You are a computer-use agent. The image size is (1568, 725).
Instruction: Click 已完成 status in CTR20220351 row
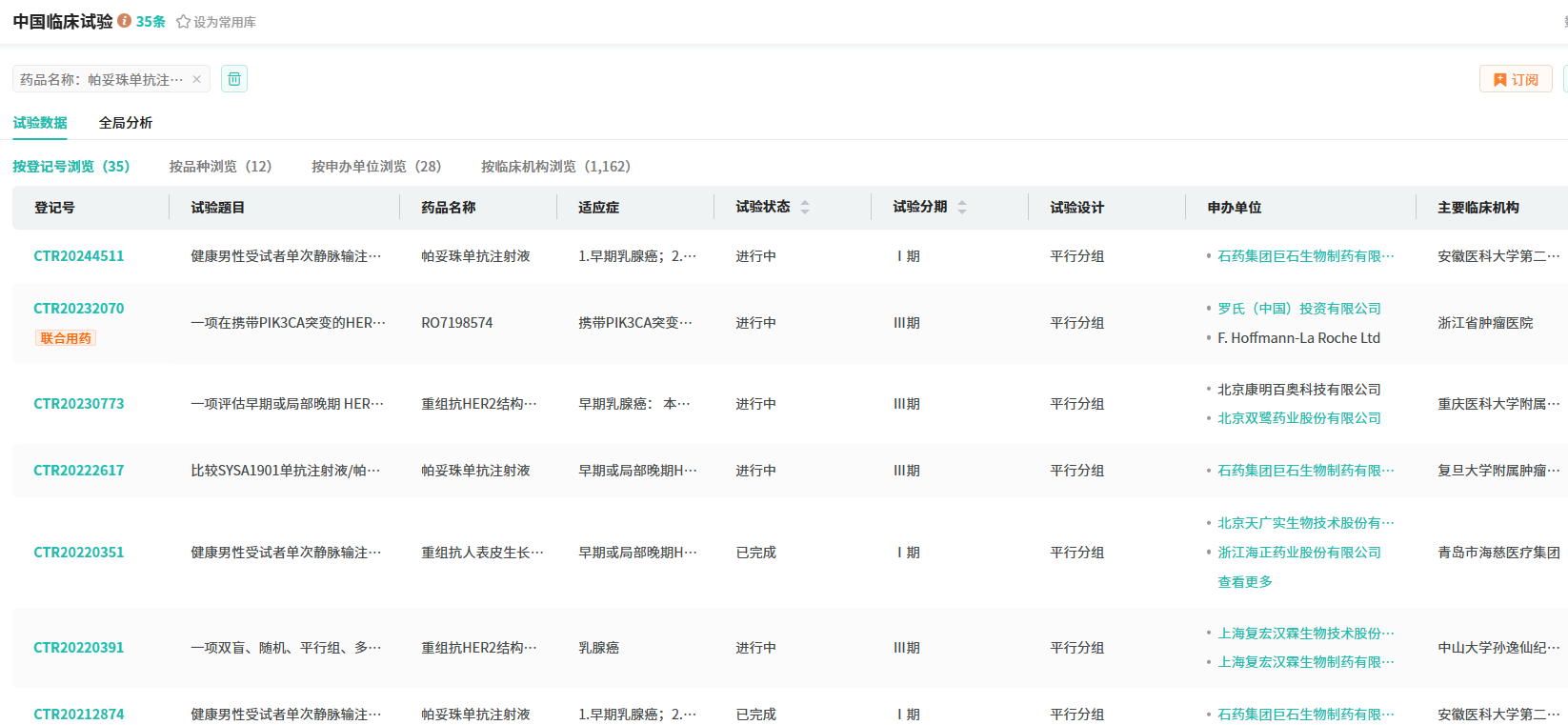click(755, 553)
